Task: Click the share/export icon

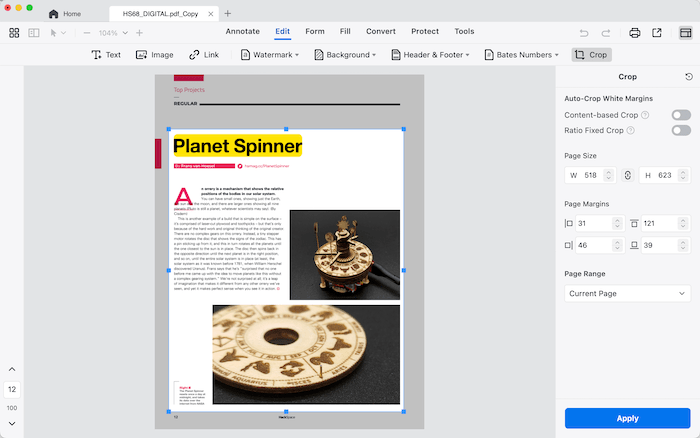Action: tap(657, 33)
